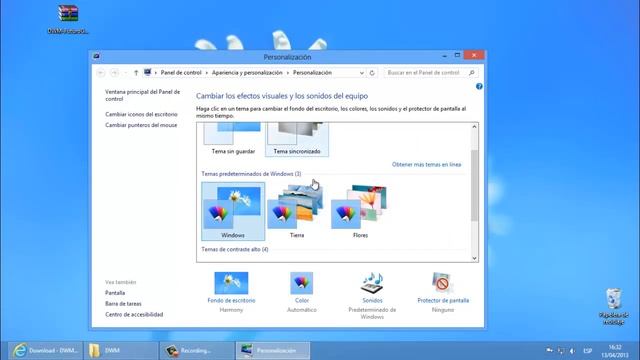640x360 pixels.
Task: Click Apariencia y personalización breadcrumb
Action: pyautogui.click(x=247, y=73)
